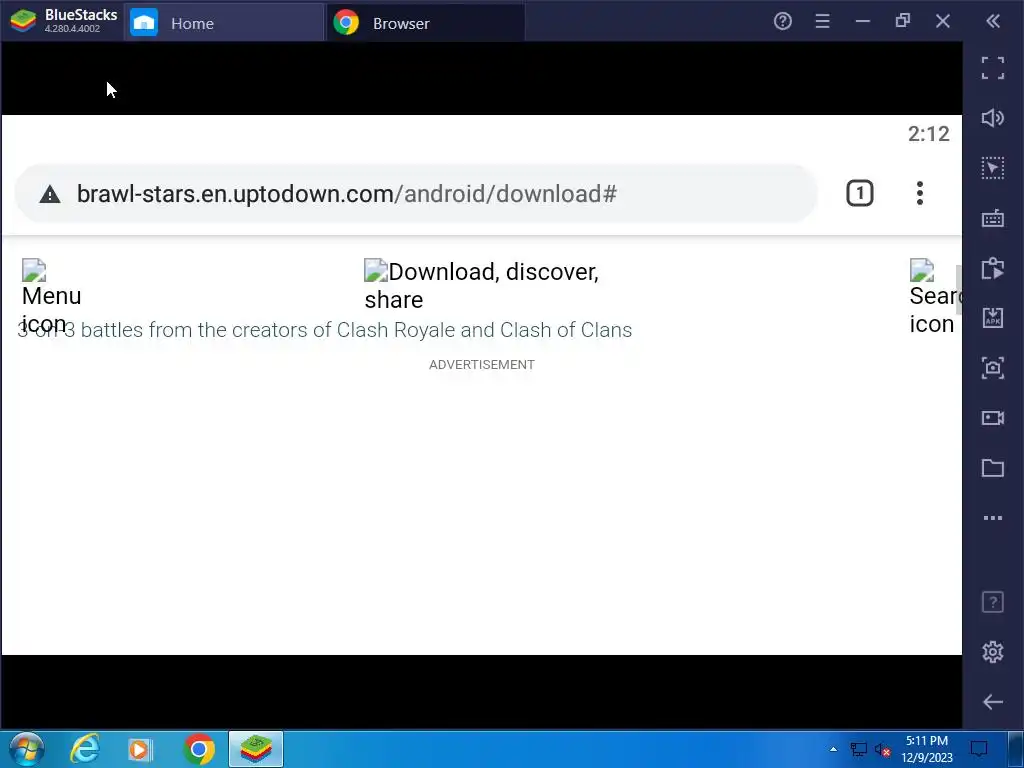Open BlueStacks settings gear
This screenshot has width=1024, height=768.
click(x=993, y=652)
